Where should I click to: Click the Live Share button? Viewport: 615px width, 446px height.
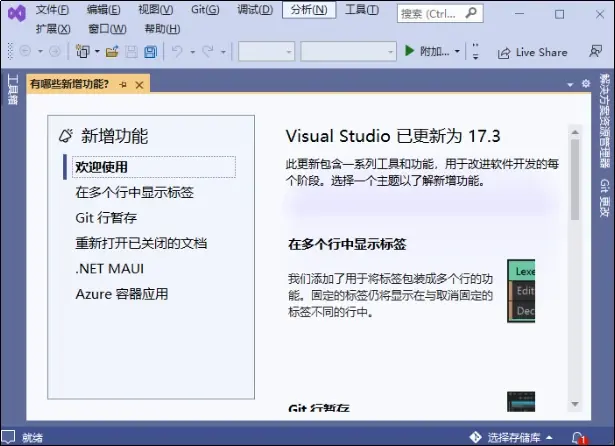coord(532,53)
